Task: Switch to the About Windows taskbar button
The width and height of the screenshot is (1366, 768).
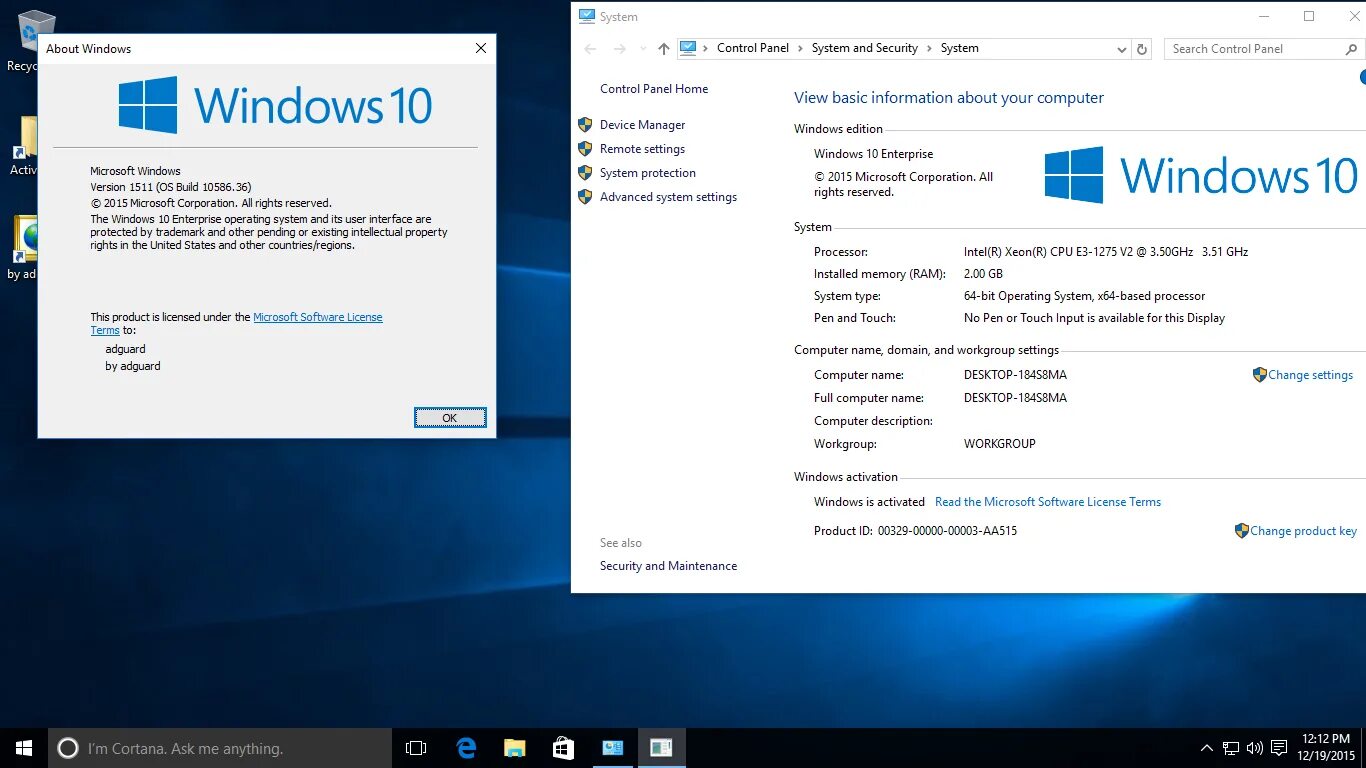Action: pos(661,748)
